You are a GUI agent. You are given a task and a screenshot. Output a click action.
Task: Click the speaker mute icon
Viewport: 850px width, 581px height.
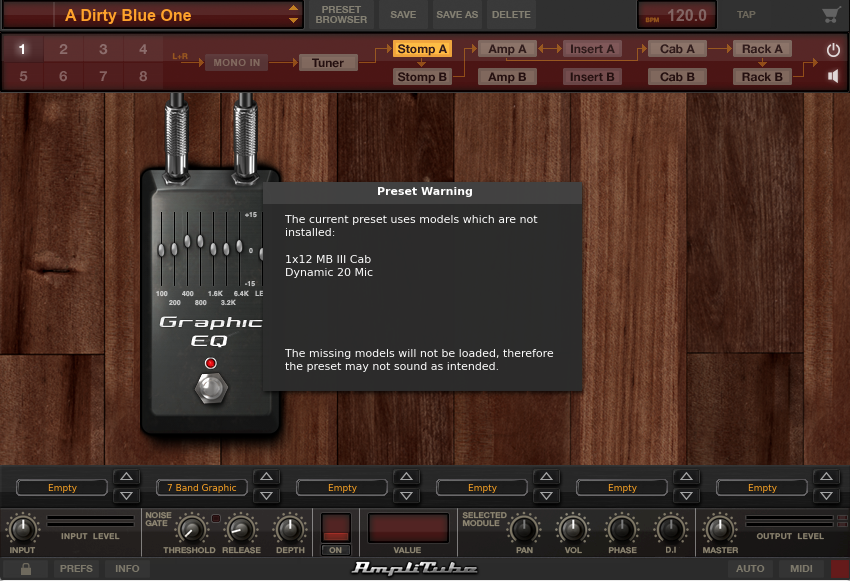(833, 76)
